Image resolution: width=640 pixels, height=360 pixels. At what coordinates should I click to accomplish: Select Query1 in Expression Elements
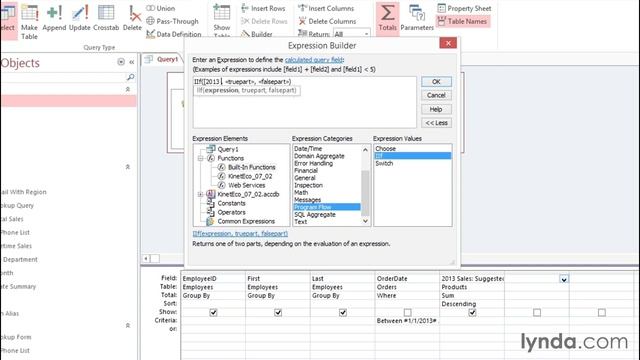coord(228,149)
